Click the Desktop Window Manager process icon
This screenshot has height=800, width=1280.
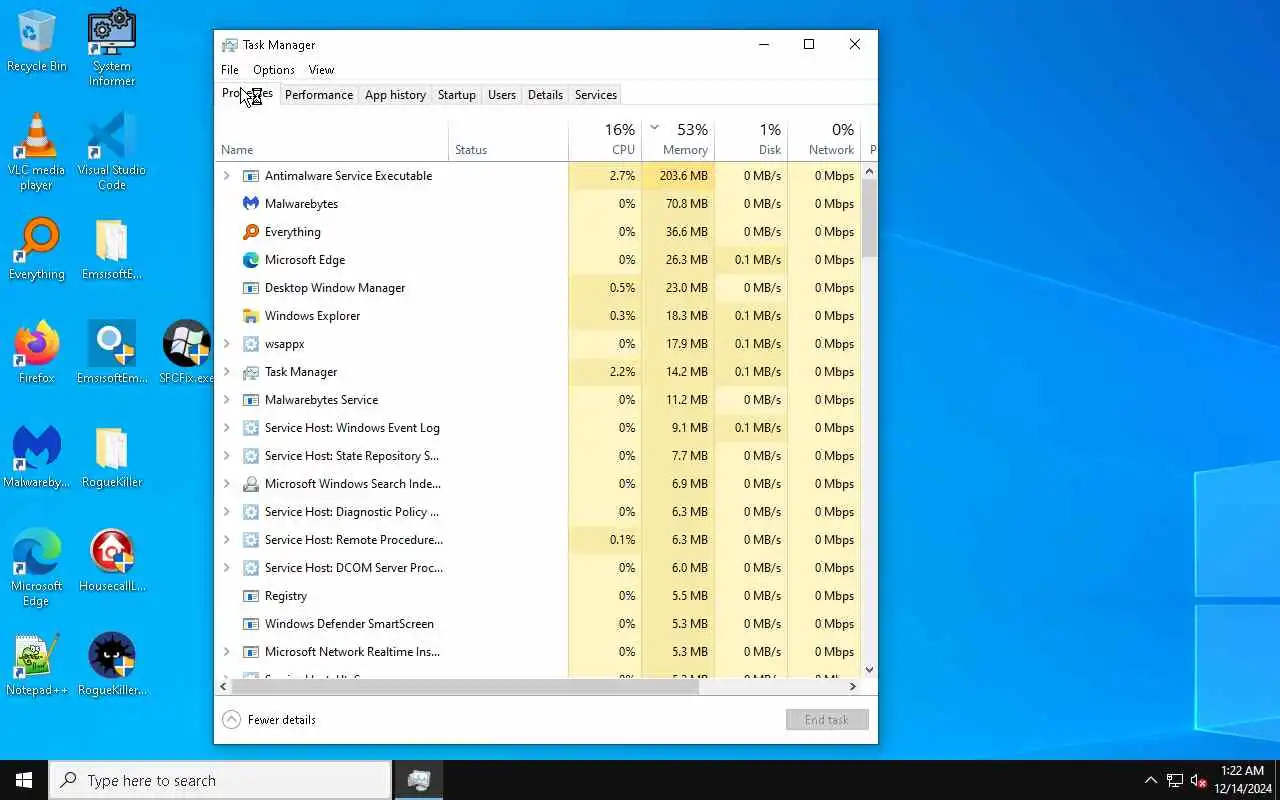point(251,287)
